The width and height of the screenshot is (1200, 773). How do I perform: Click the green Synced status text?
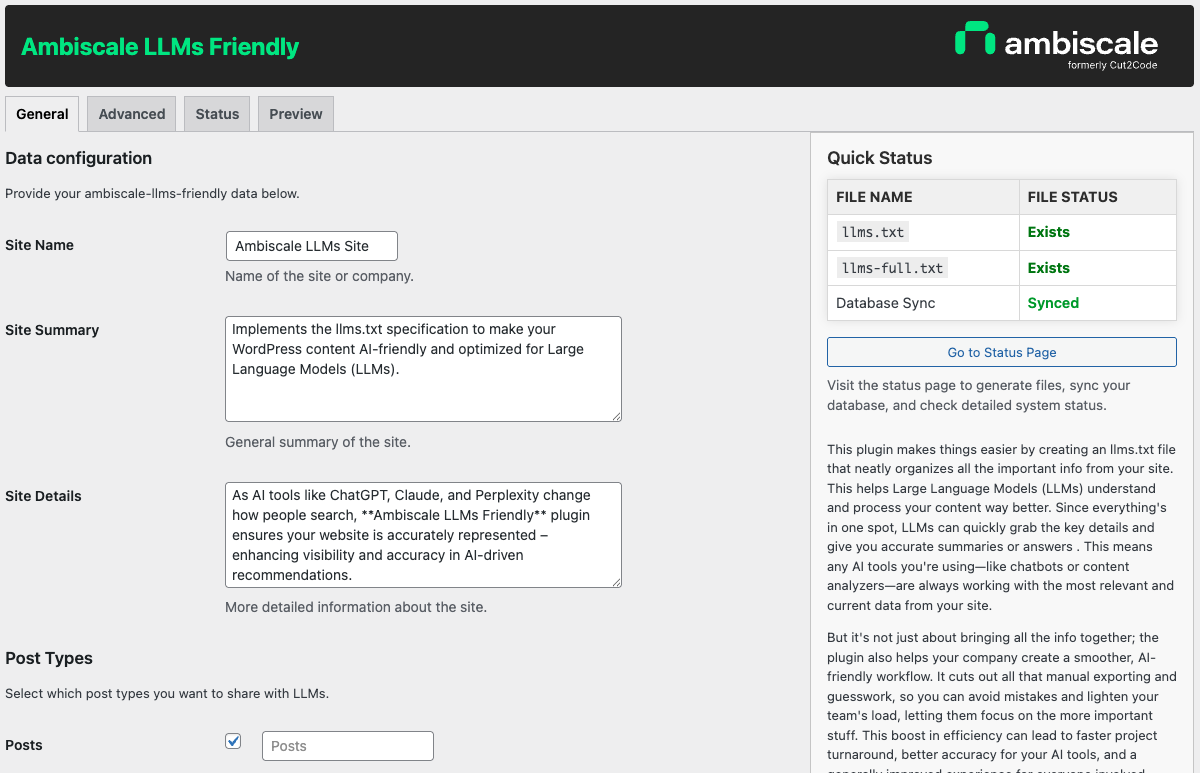coord(1053,303)
